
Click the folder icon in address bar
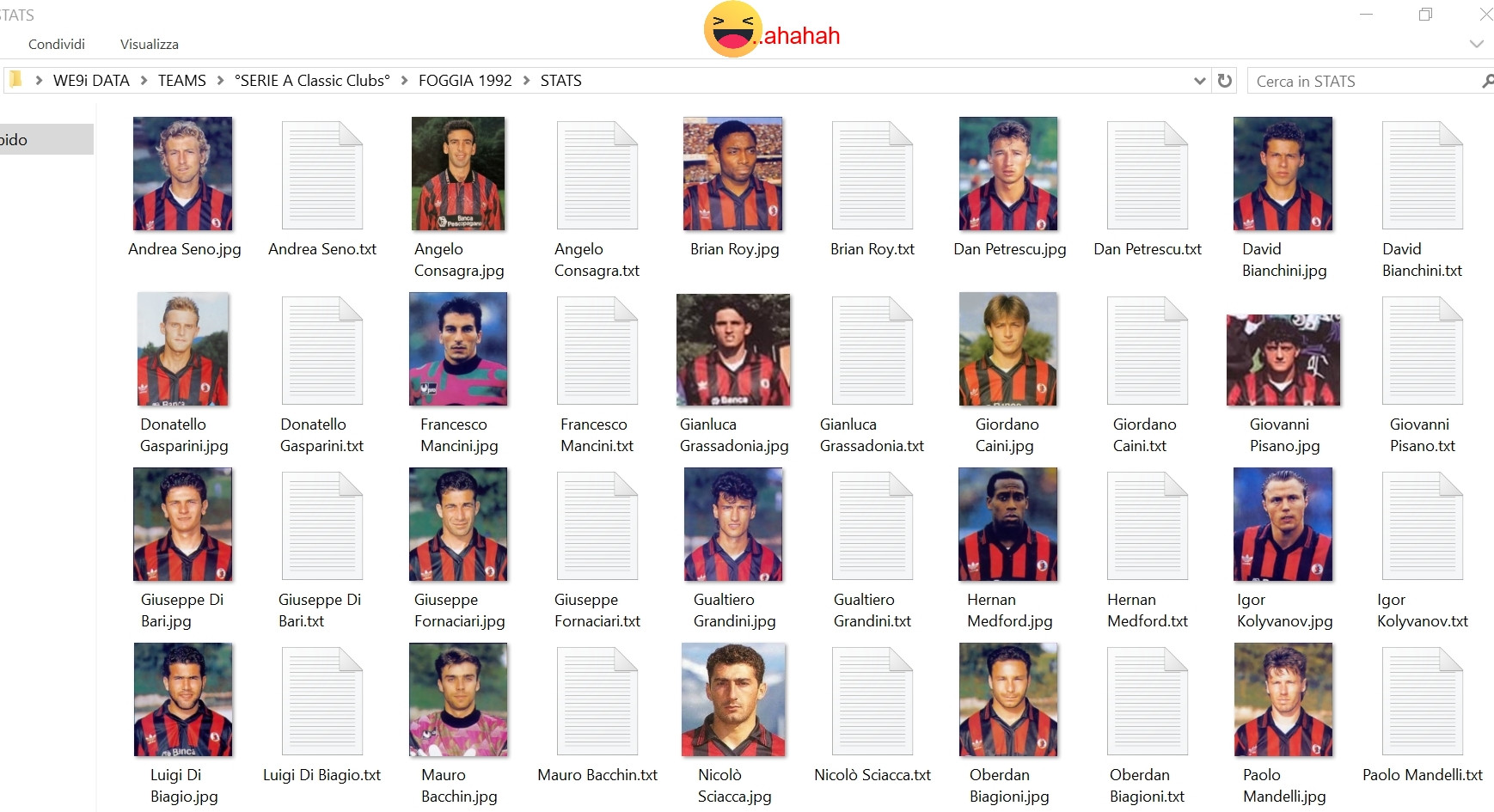coord(15,80)
